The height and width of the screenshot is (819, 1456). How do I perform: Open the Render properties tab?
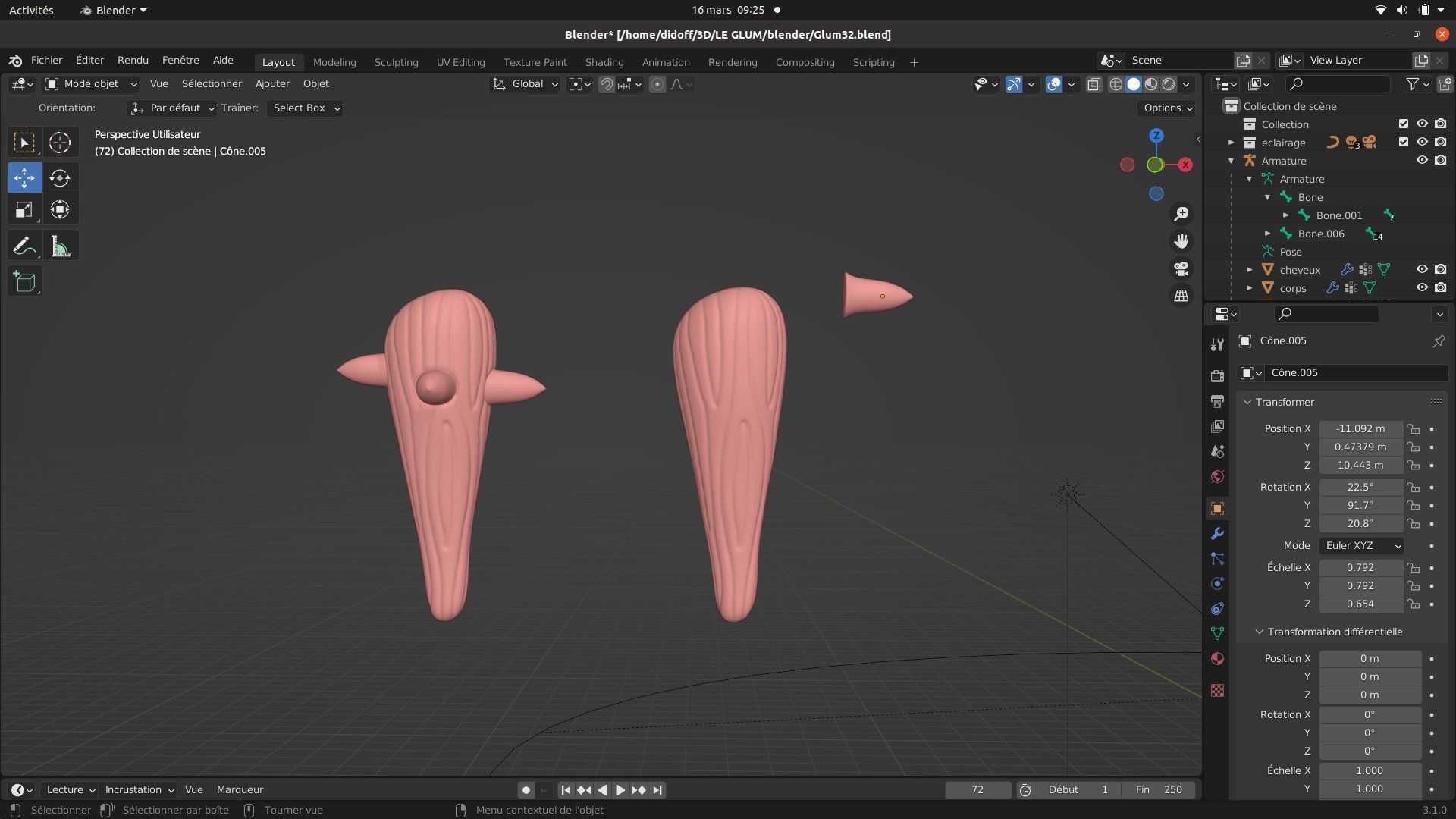pos(1217,376)
